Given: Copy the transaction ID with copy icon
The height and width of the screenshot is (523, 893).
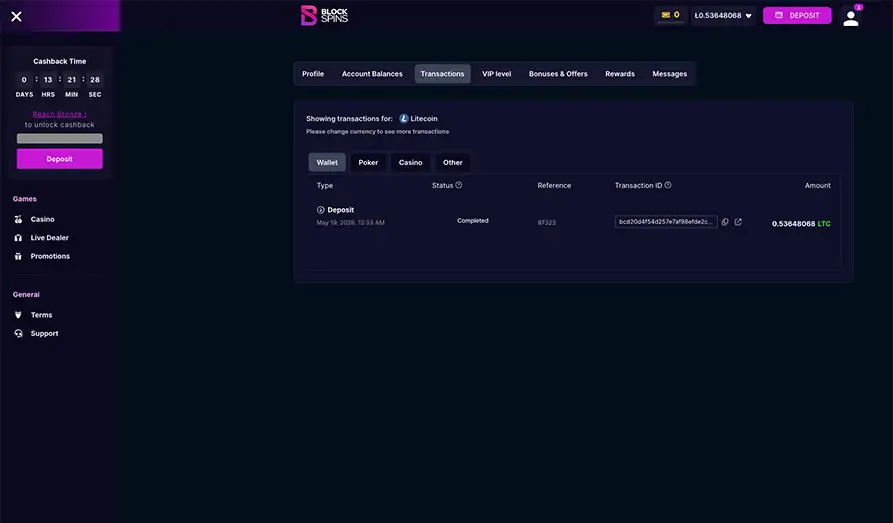Looking at the screenshot, I should coord(725,222).
